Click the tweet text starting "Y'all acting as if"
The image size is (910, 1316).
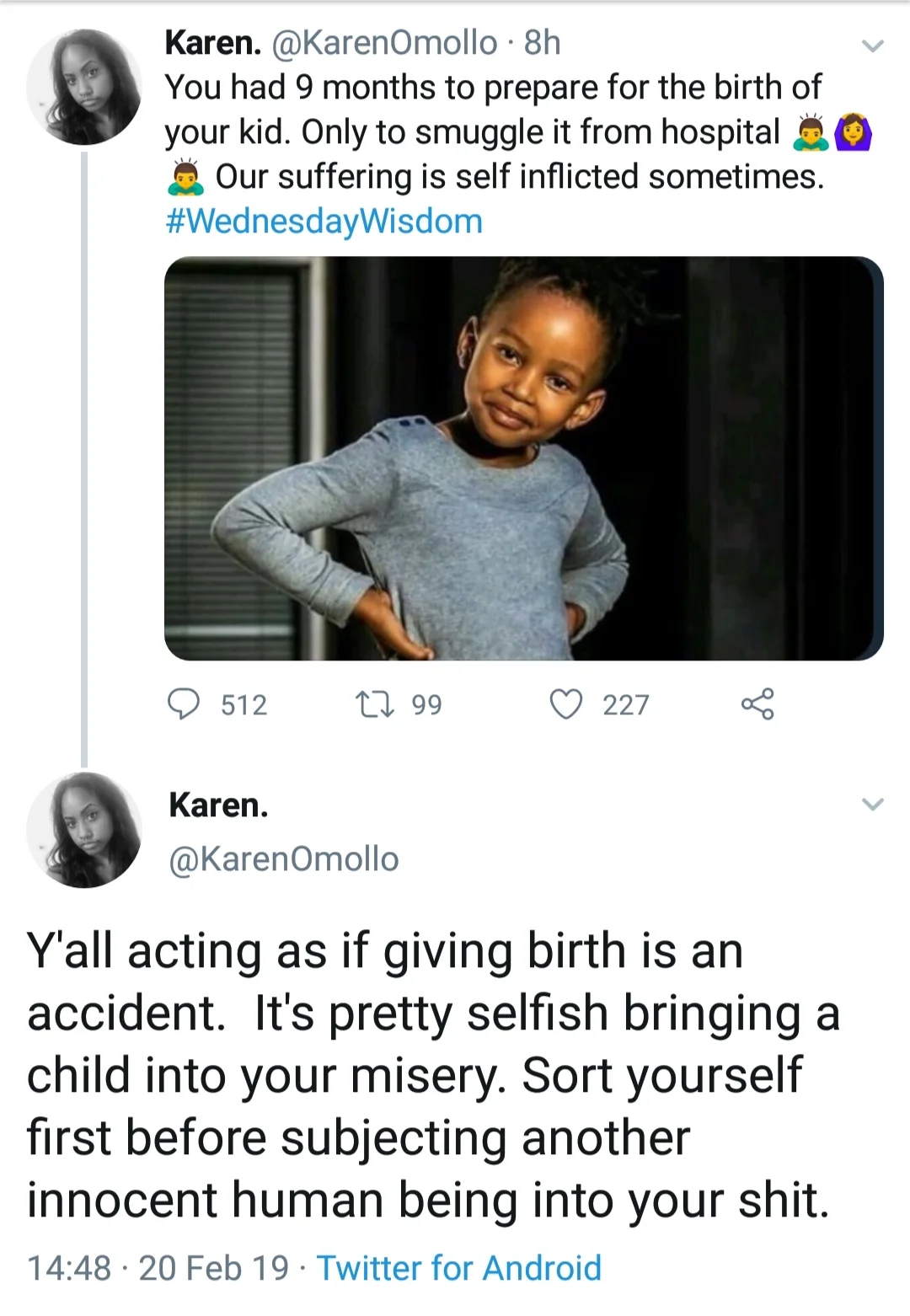coord(430,1074)
